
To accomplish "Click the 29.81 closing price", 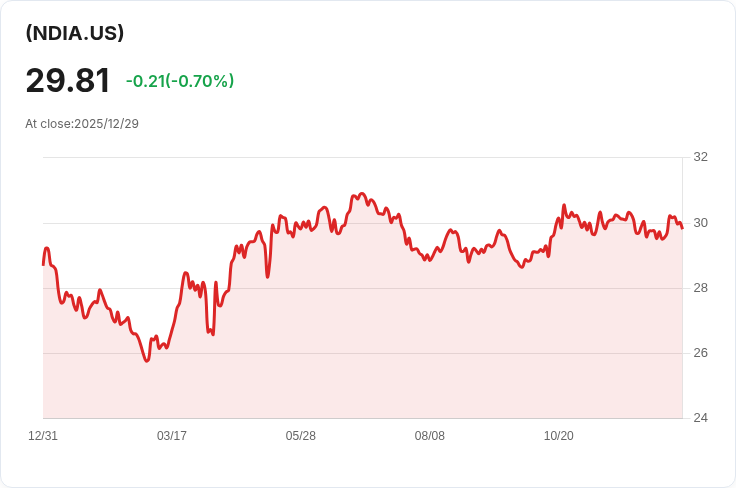I will point(68,81).
